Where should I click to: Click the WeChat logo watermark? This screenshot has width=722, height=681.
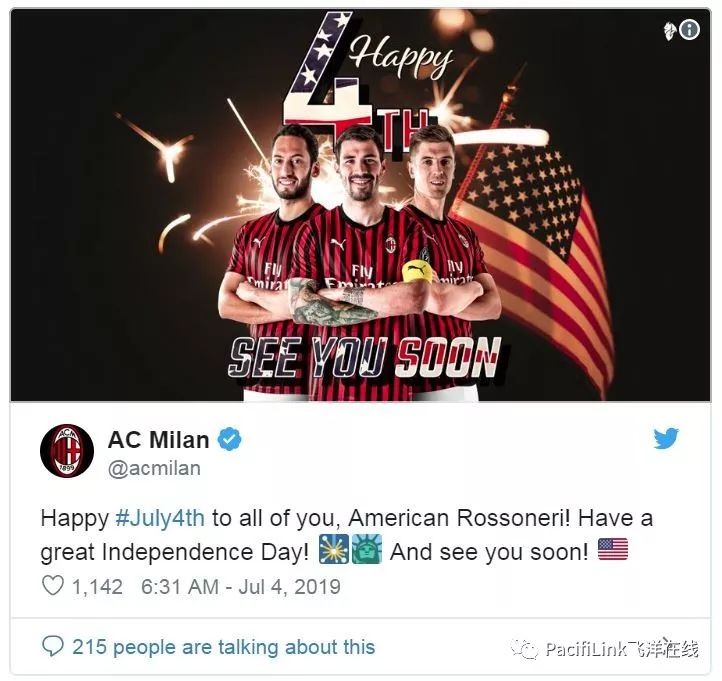tap(525, 649)
